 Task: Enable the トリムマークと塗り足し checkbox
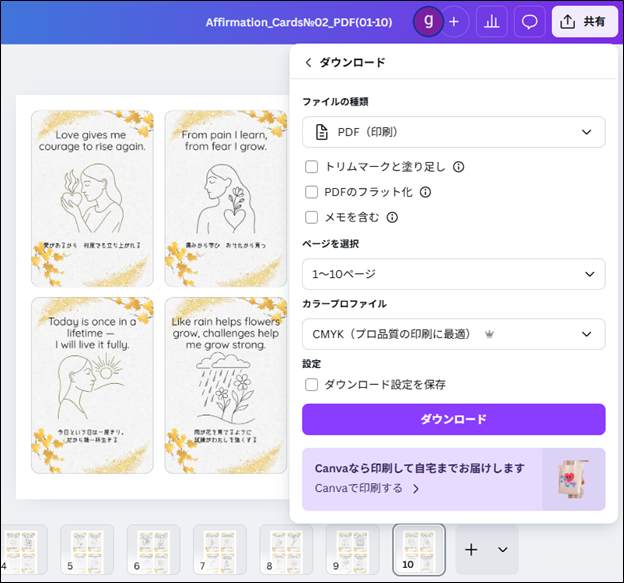point(312,167)
